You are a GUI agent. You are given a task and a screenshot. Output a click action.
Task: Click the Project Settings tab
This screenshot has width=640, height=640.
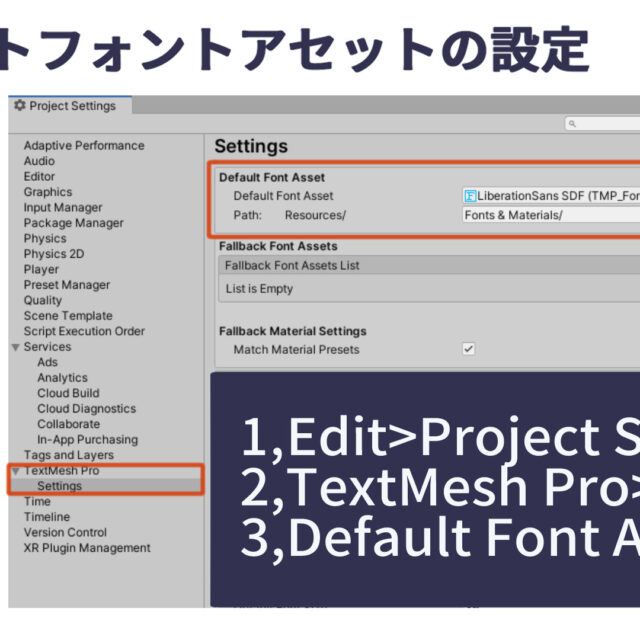pyautogui.click(x=70, y=106)
